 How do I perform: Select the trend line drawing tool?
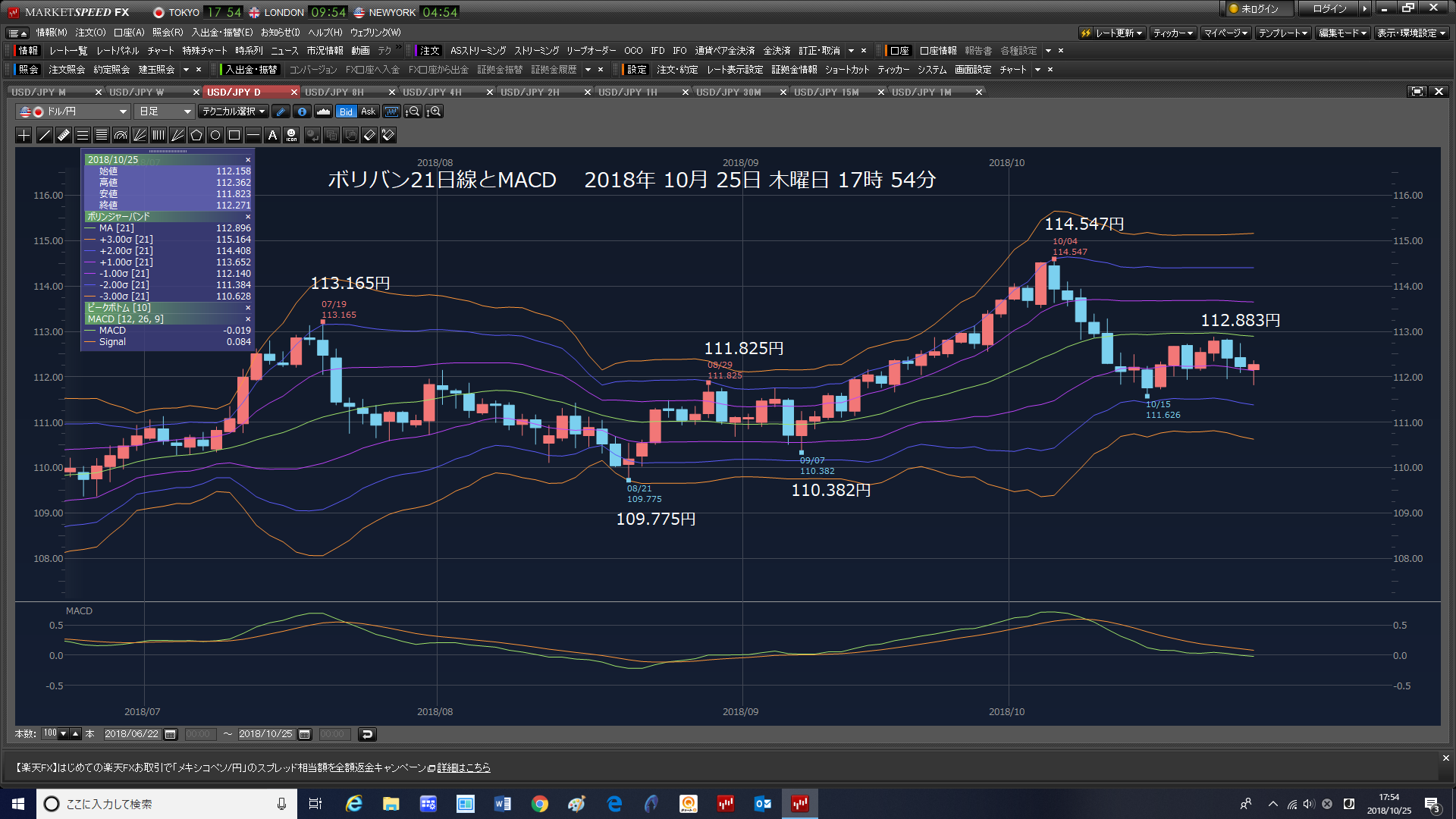pyautogui.click(x=45, y=135)
